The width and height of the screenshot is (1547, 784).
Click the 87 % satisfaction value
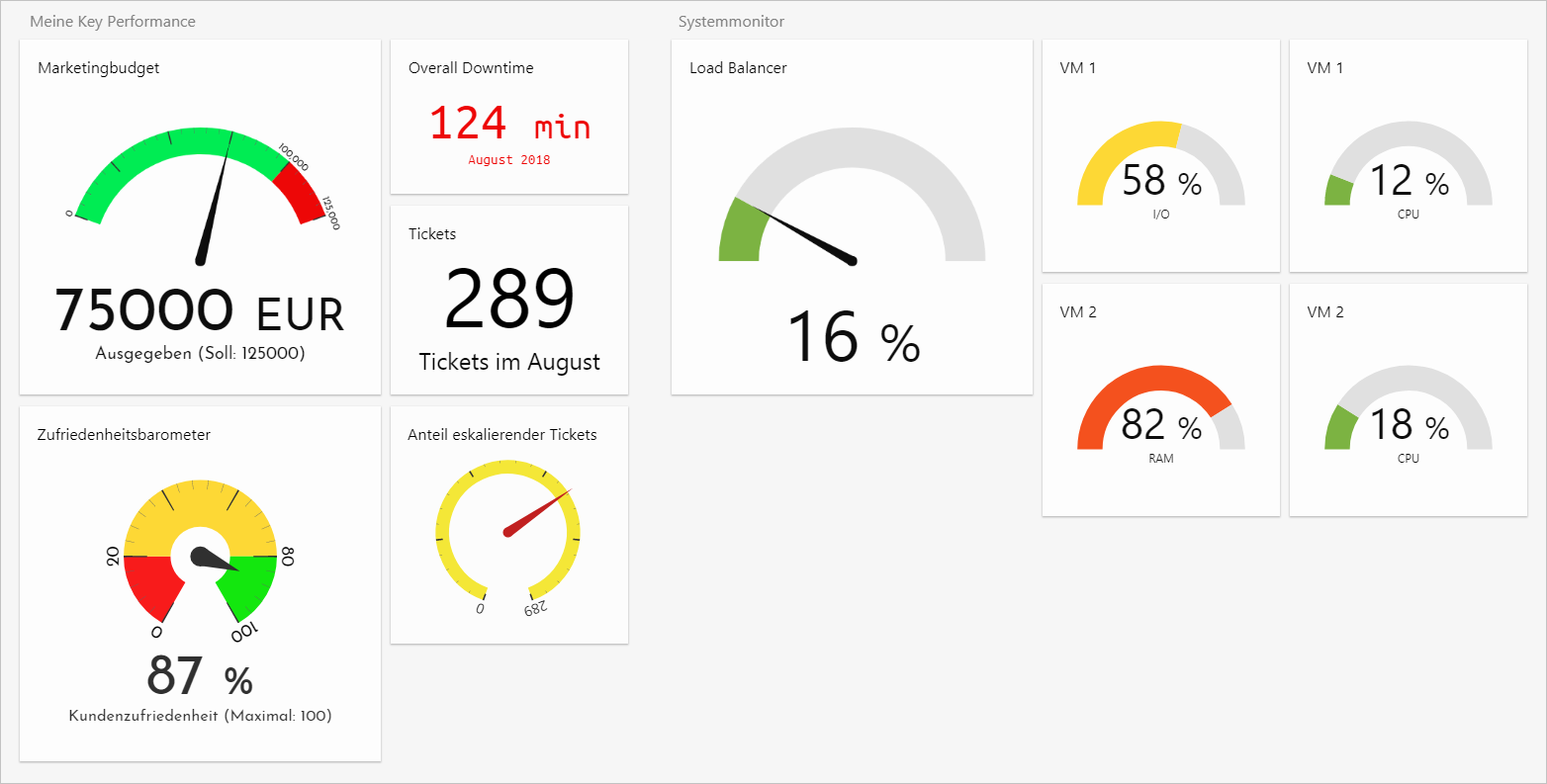point(200,677)
